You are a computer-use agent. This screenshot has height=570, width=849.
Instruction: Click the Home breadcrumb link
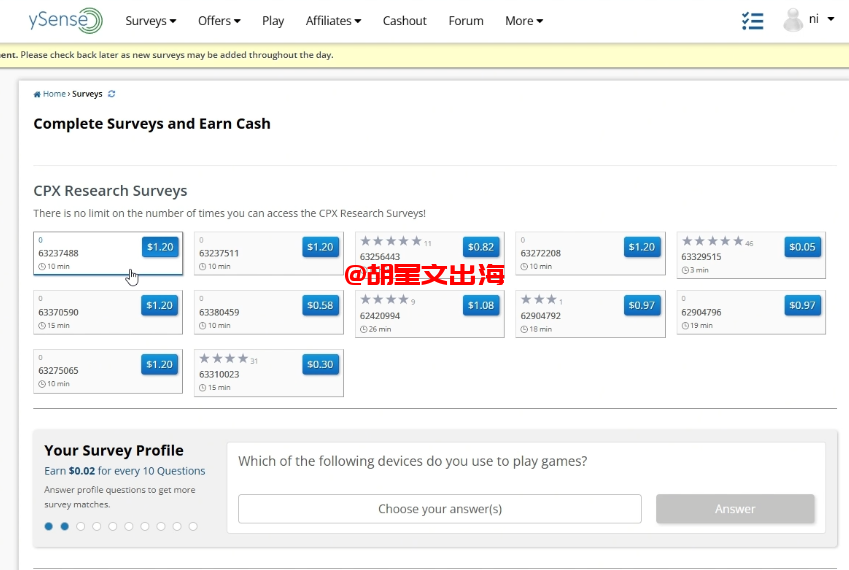[54, 94]
